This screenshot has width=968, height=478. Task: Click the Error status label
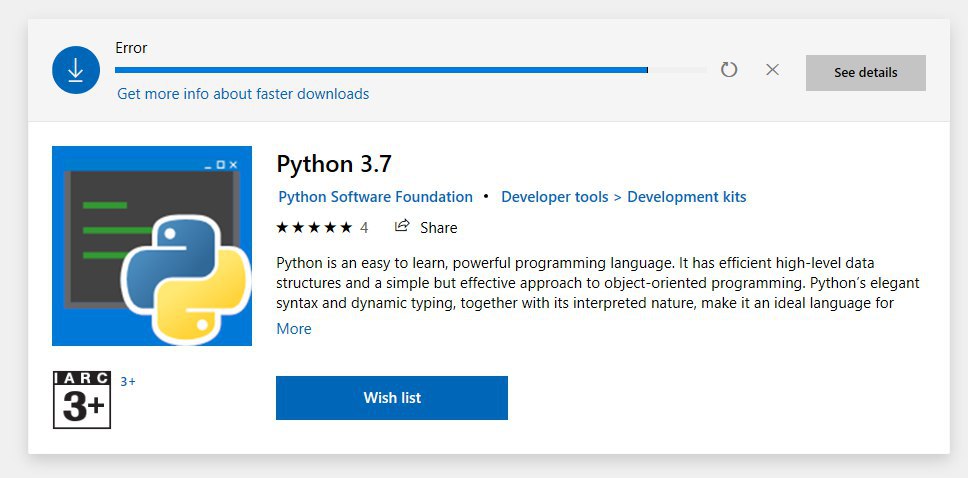click(x=131, y=48)
